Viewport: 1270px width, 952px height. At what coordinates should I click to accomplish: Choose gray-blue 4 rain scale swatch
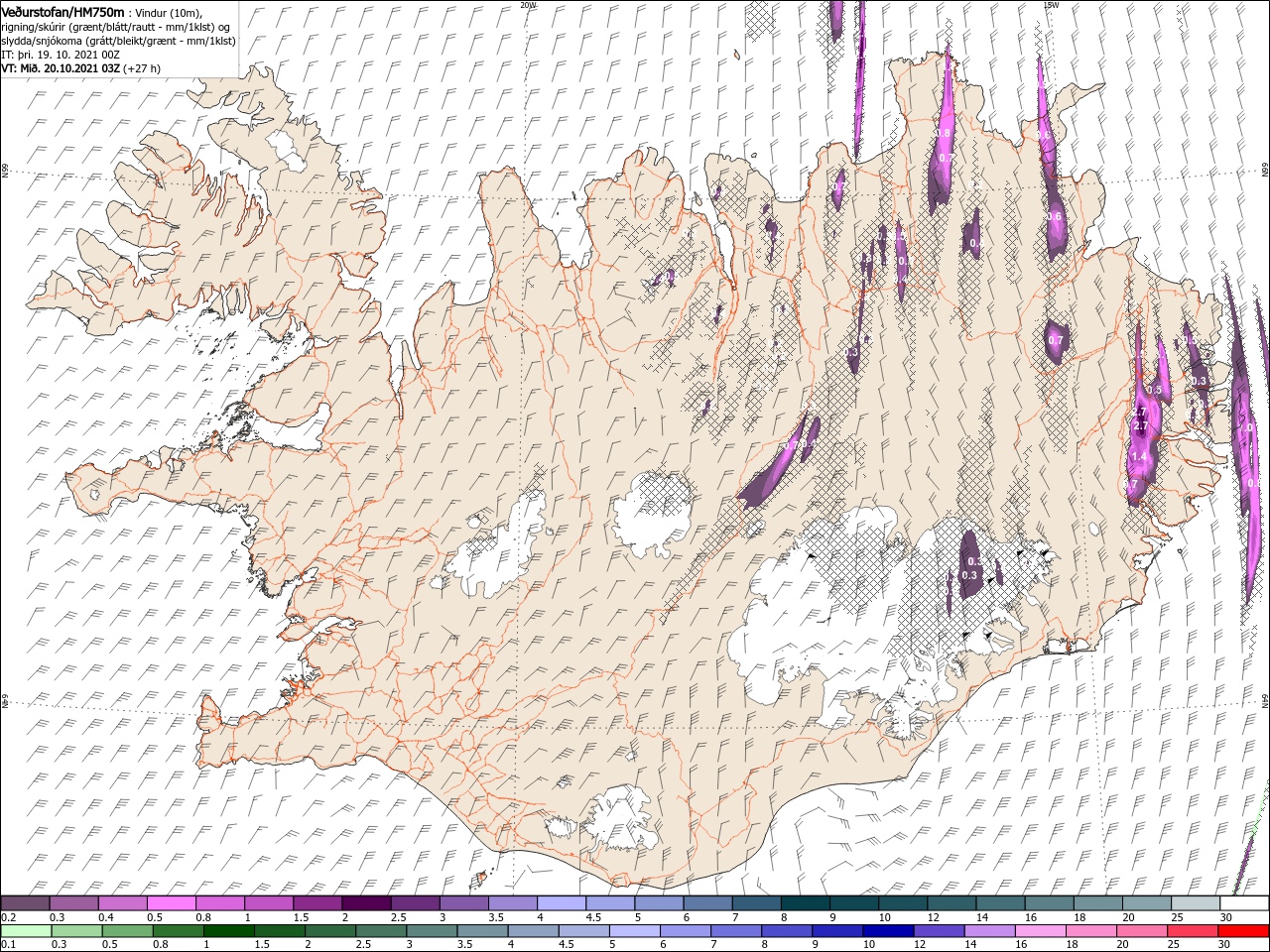coord(533,931)
